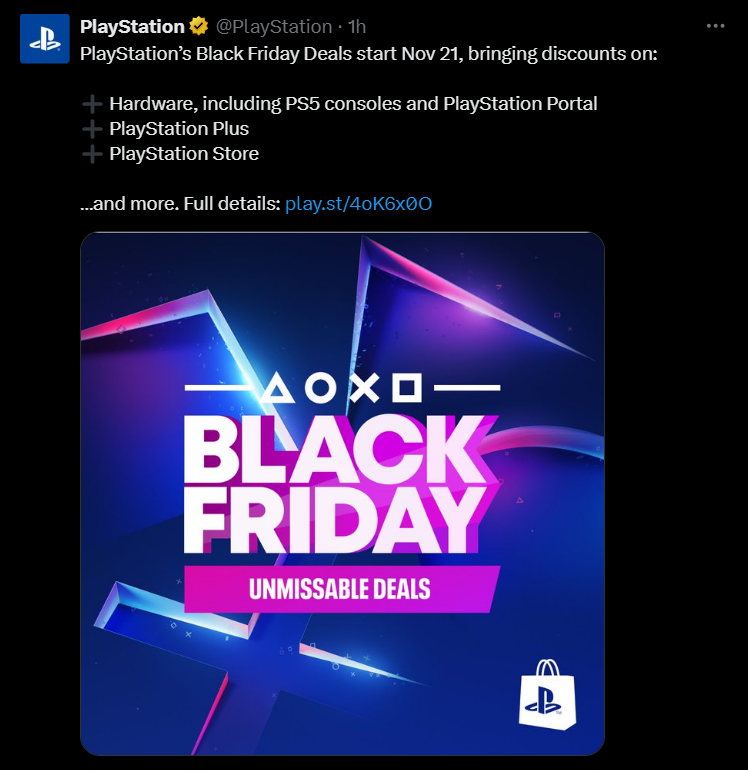This screenshot has height=770, width=748.
Task: Click the triangle symbol in the promo image
Action: coord(280,387)
